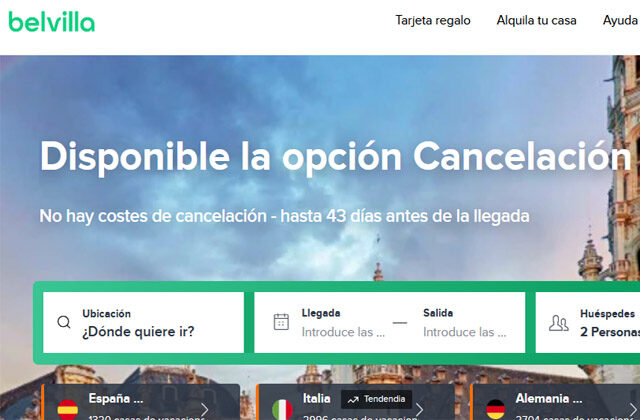Open the Huéspedes guest selector
The height and width of the screenshot is (420, 640).
pyautogui.click(x=595, y=323)
